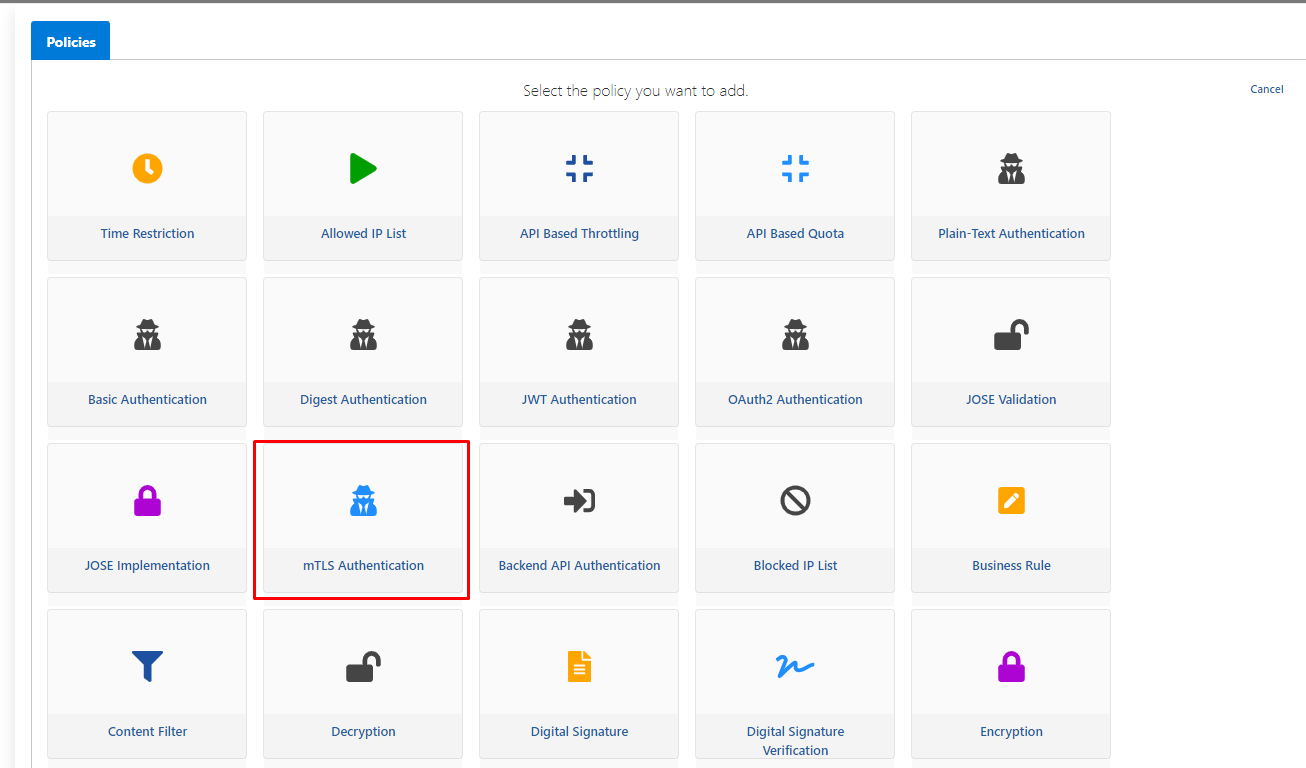Click the orange pencil Business Rule icon
The height and width of the screenshot is (768, 1306).
point(1011,500)
